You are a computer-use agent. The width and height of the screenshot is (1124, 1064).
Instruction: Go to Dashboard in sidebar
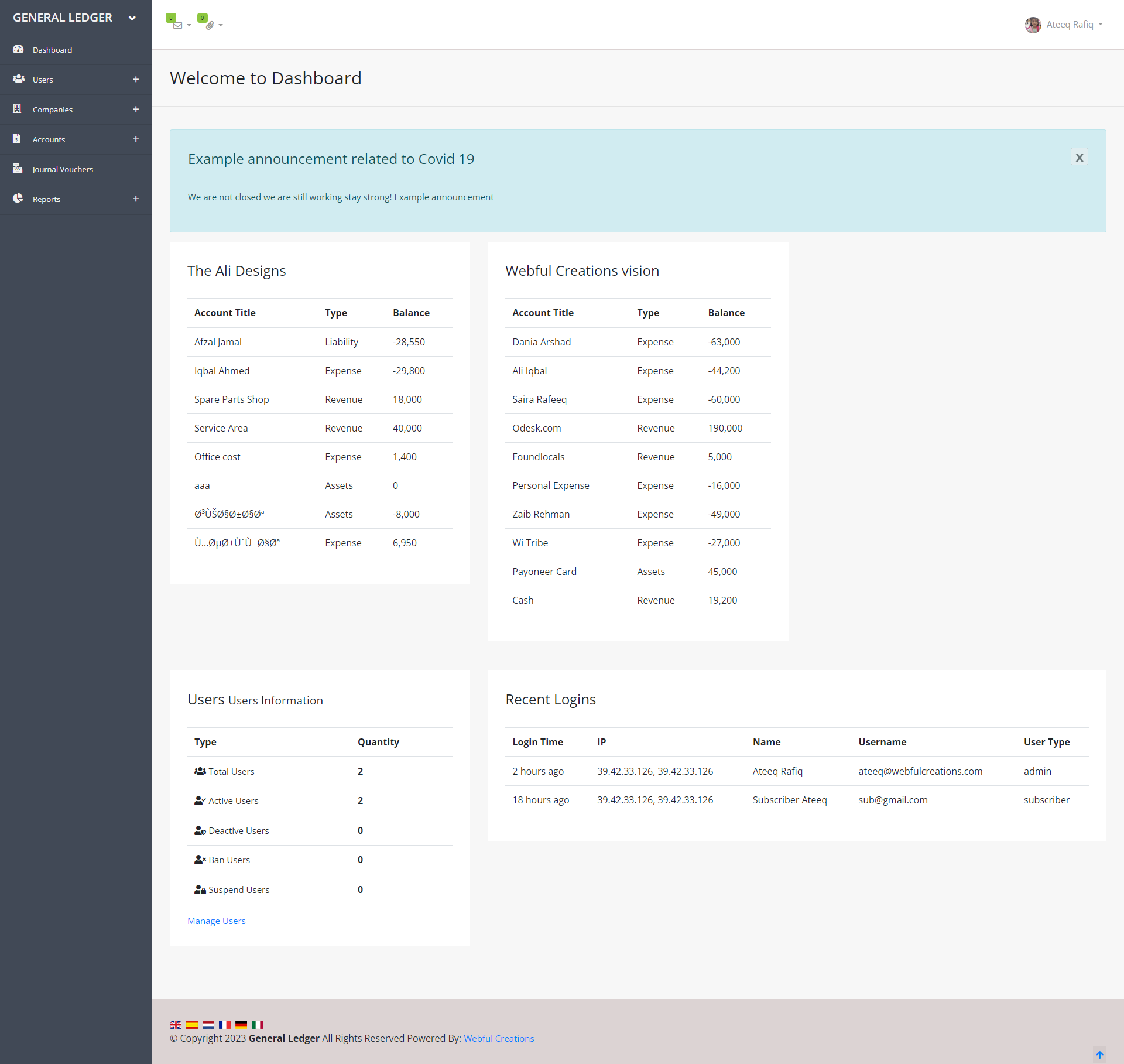pyautogui.click(x=52, y=50)
